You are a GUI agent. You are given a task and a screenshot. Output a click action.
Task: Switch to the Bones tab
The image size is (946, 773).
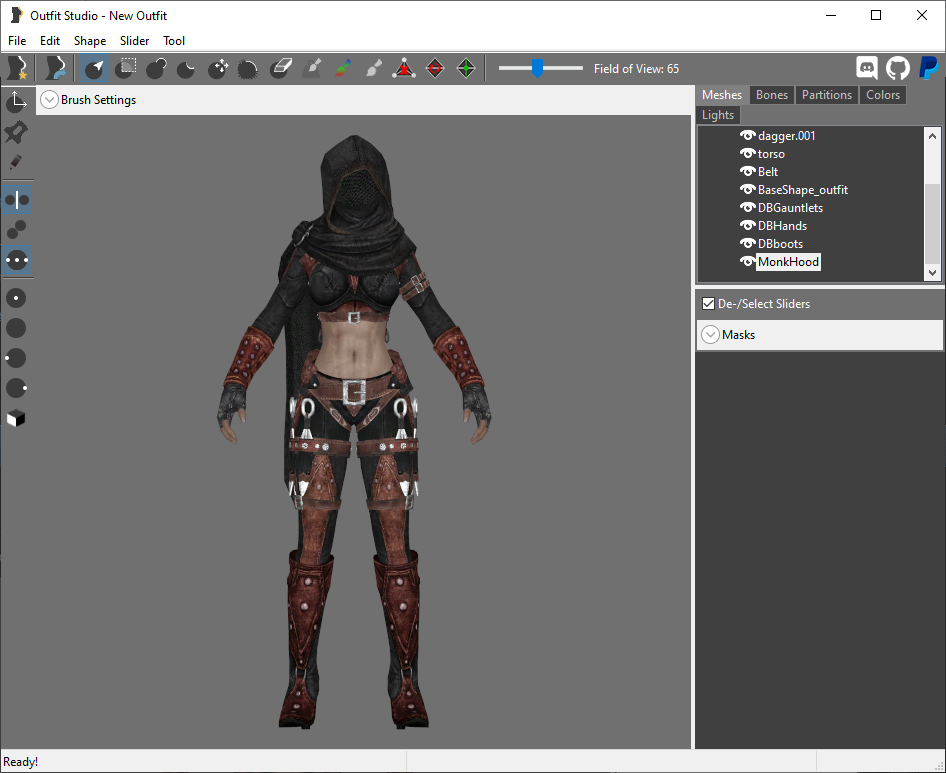pos(772,95)
